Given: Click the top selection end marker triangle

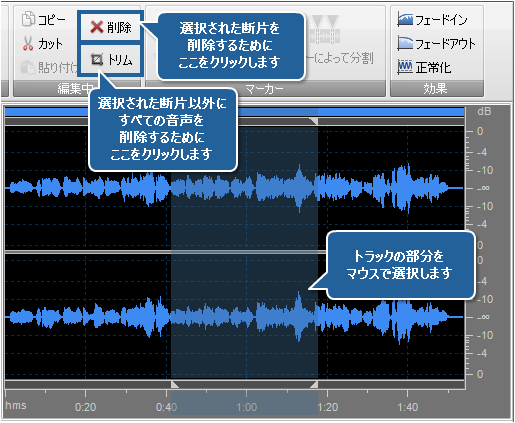Looking at the screenshot, I should 314,121.
